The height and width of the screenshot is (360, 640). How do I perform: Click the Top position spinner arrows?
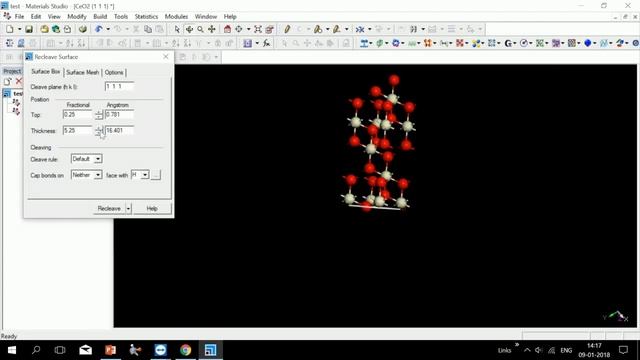pyautogui.click(x=99, y=115)
